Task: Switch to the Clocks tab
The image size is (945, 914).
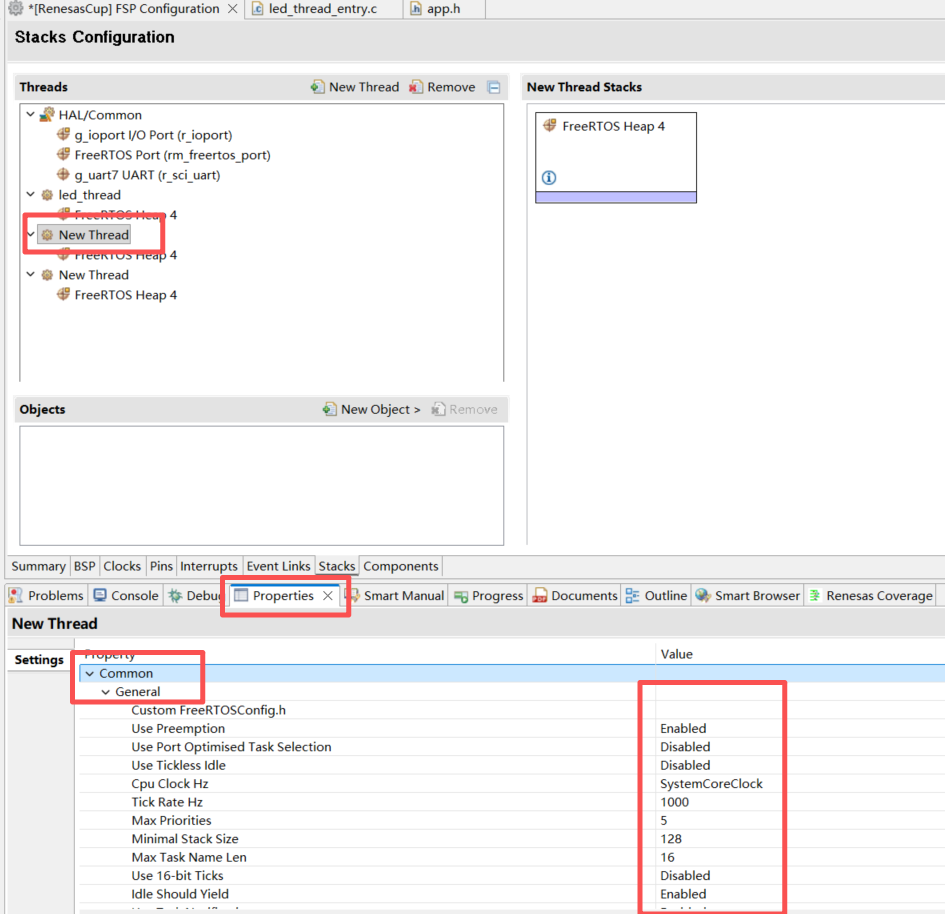Action: coord(122,566)
